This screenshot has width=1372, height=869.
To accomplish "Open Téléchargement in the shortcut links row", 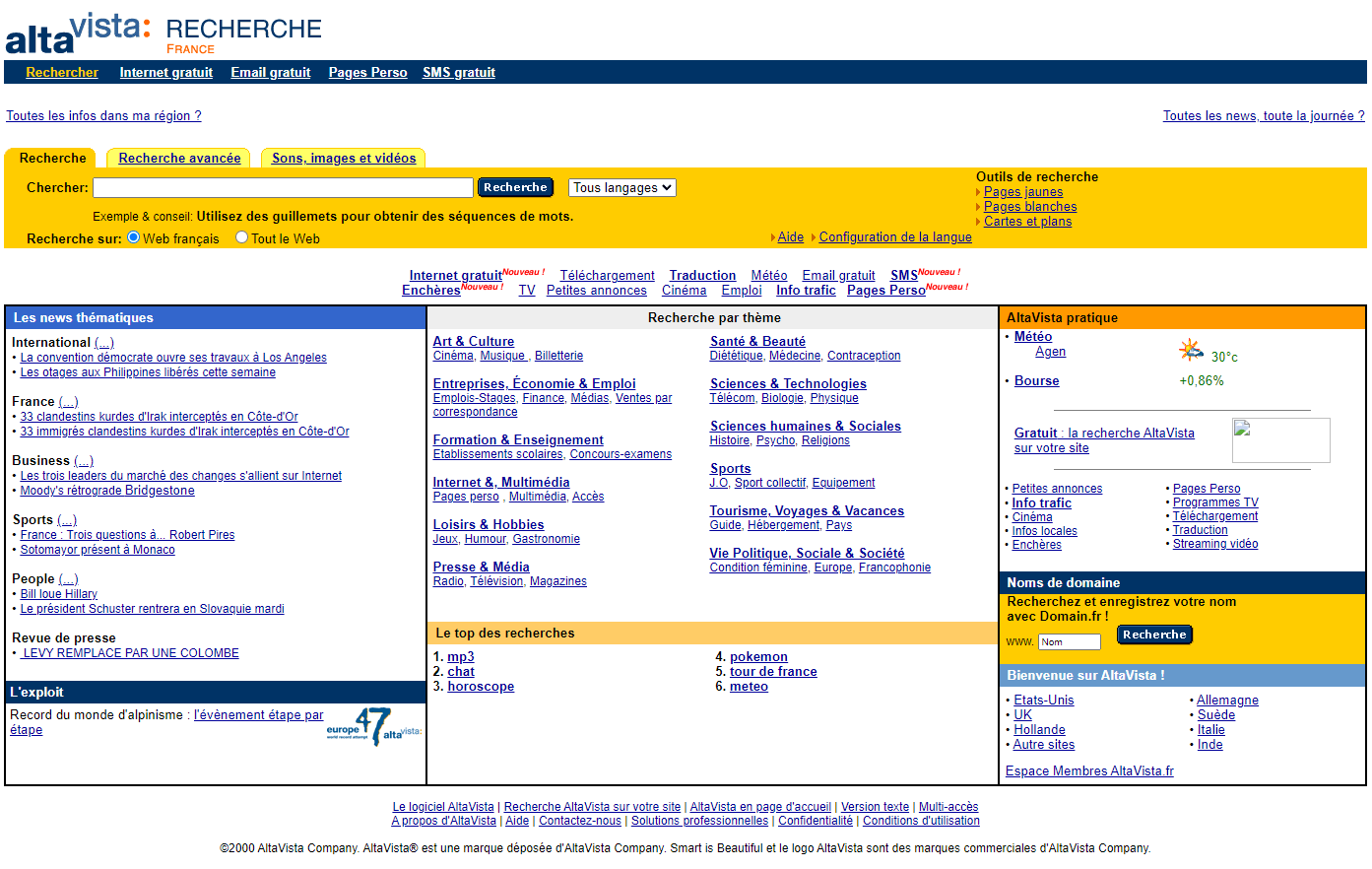I will click(x=607, y=275).
